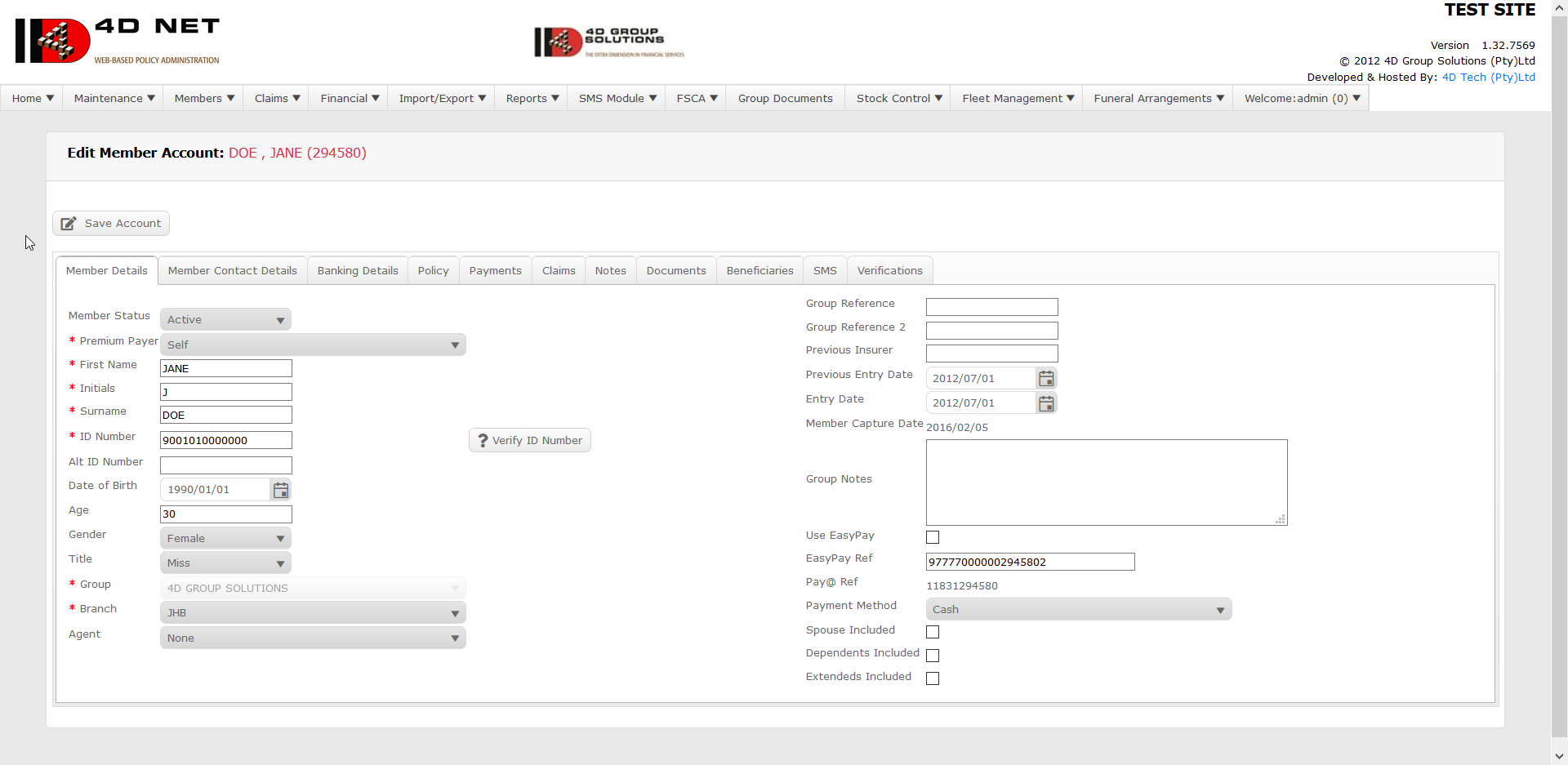
Task: Check the Dependents Included box
Action: pos(933,656)
